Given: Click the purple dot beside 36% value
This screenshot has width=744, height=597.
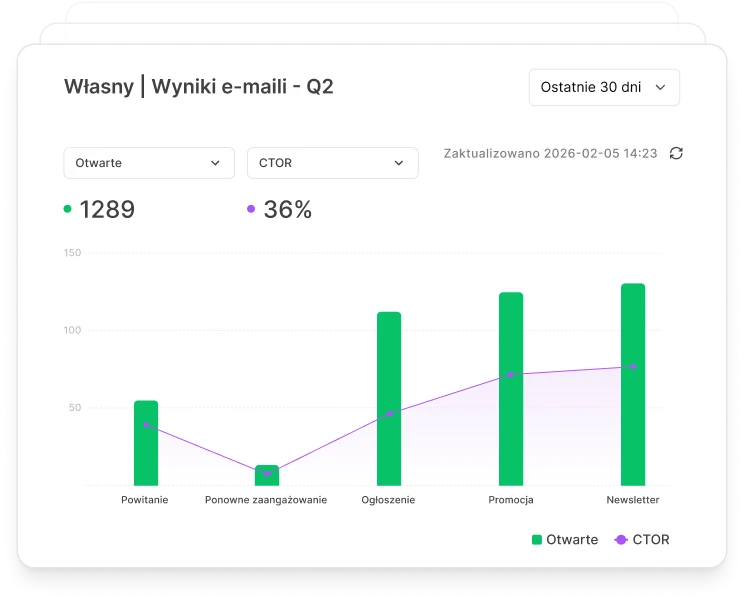Looking at the screenshot, I should 251,209.
